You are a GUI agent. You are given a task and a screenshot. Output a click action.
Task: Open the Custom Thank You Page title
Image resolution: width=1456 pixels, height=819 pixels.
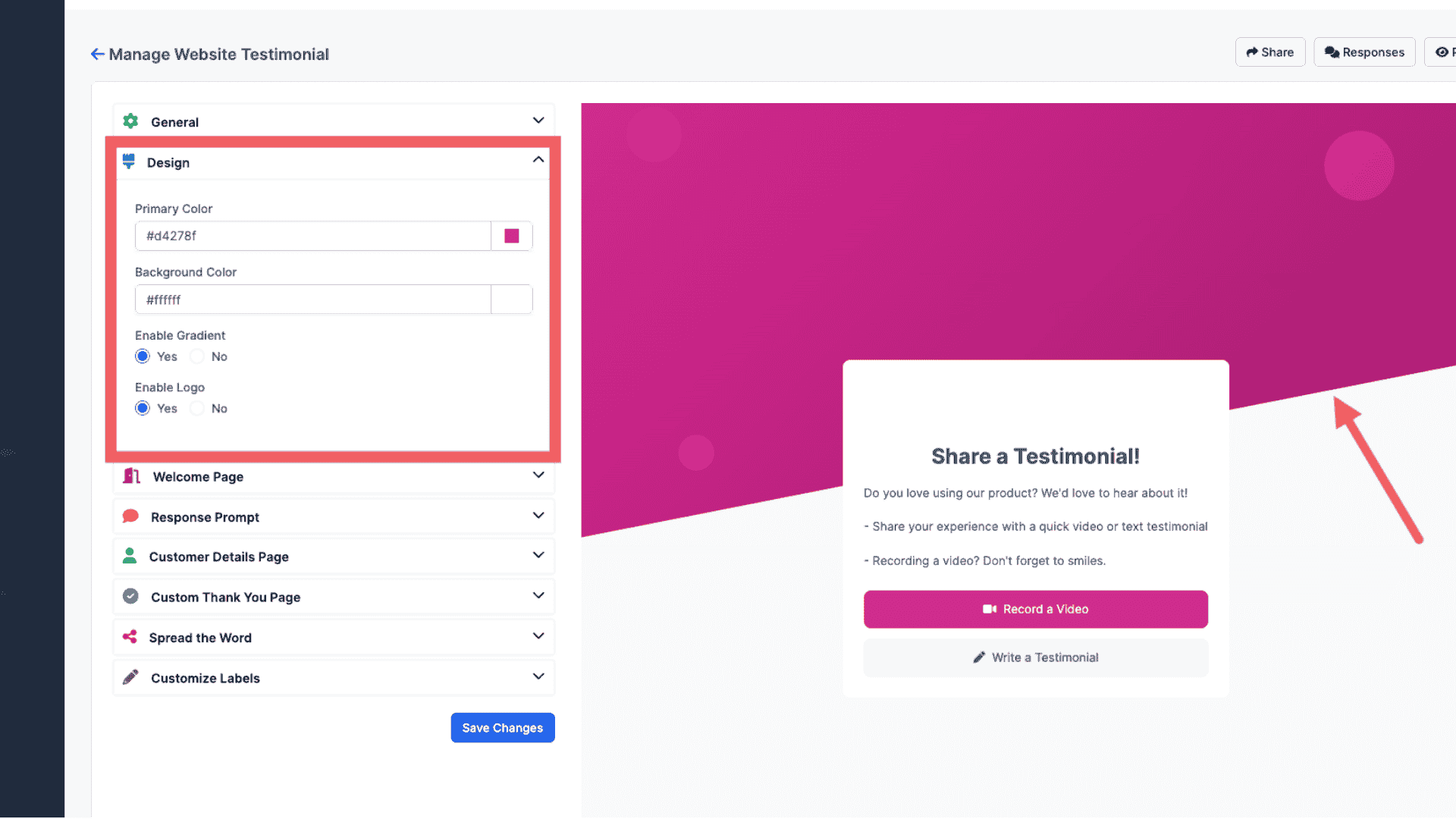tap(225, 598)
